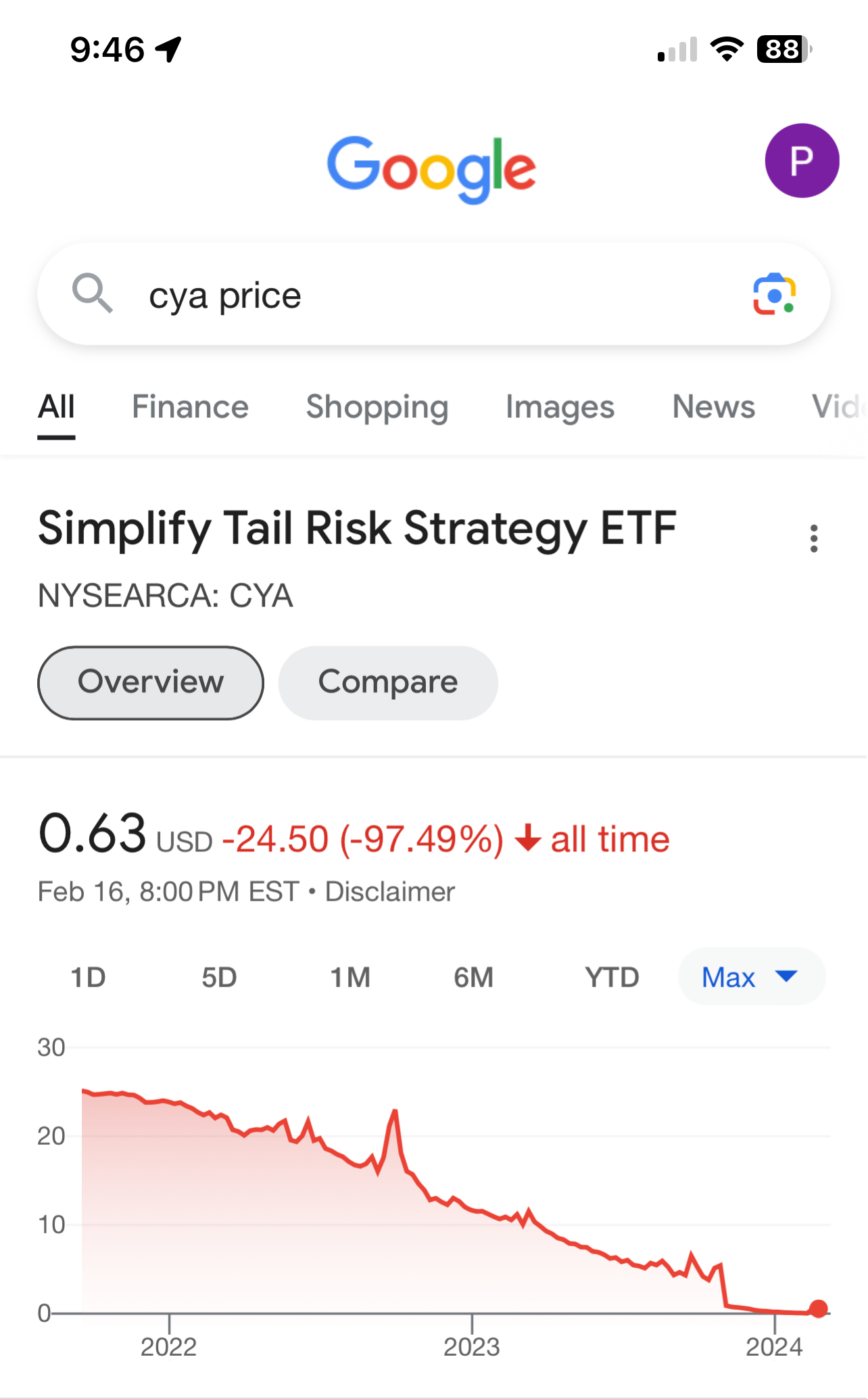Viewport: 868px width, 1399px height.
Task: Tap the search magnifier icon
Action: click(x=92, y=294)
